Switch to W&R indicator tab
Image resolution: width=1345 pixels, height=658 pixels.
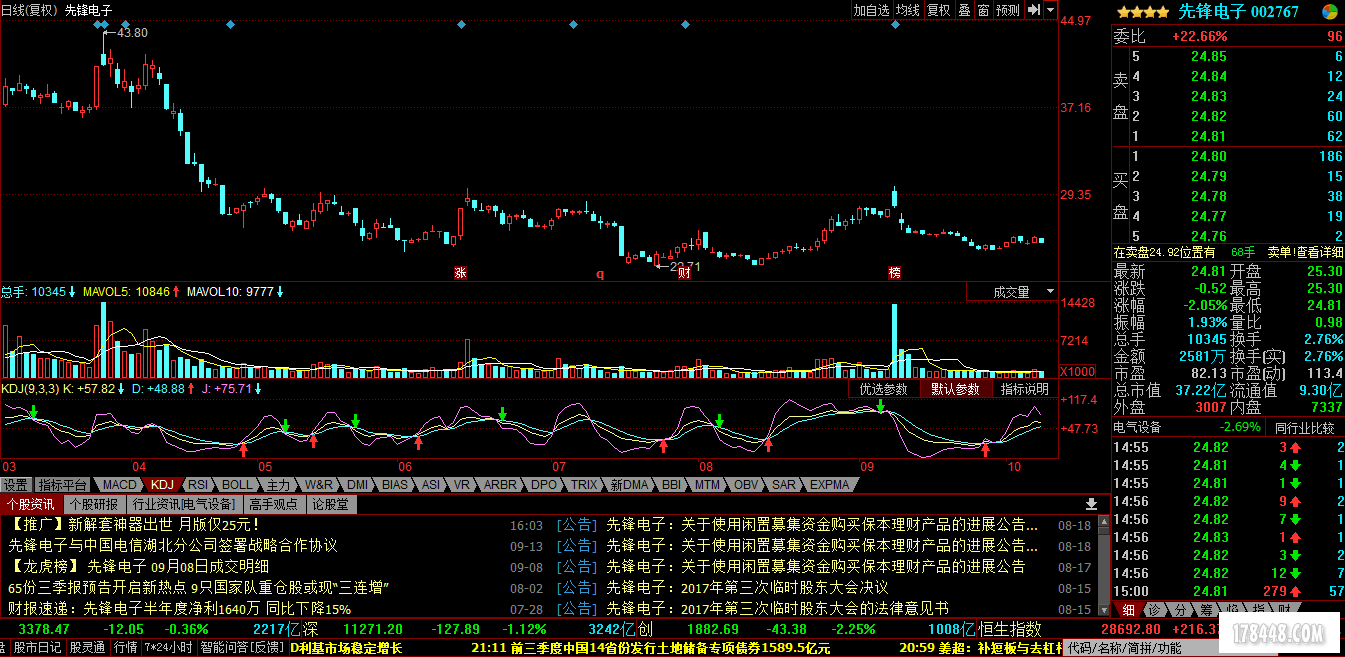tap(319, 485)
